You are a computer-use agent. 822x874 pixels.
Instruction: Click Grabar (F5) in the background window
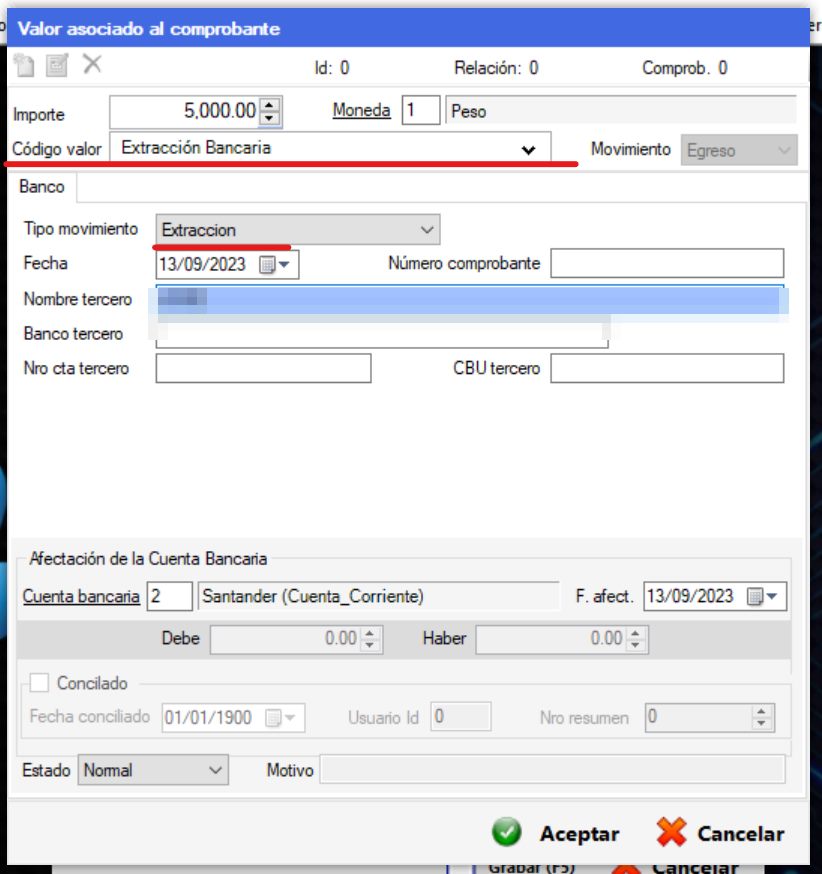[531, 867]
